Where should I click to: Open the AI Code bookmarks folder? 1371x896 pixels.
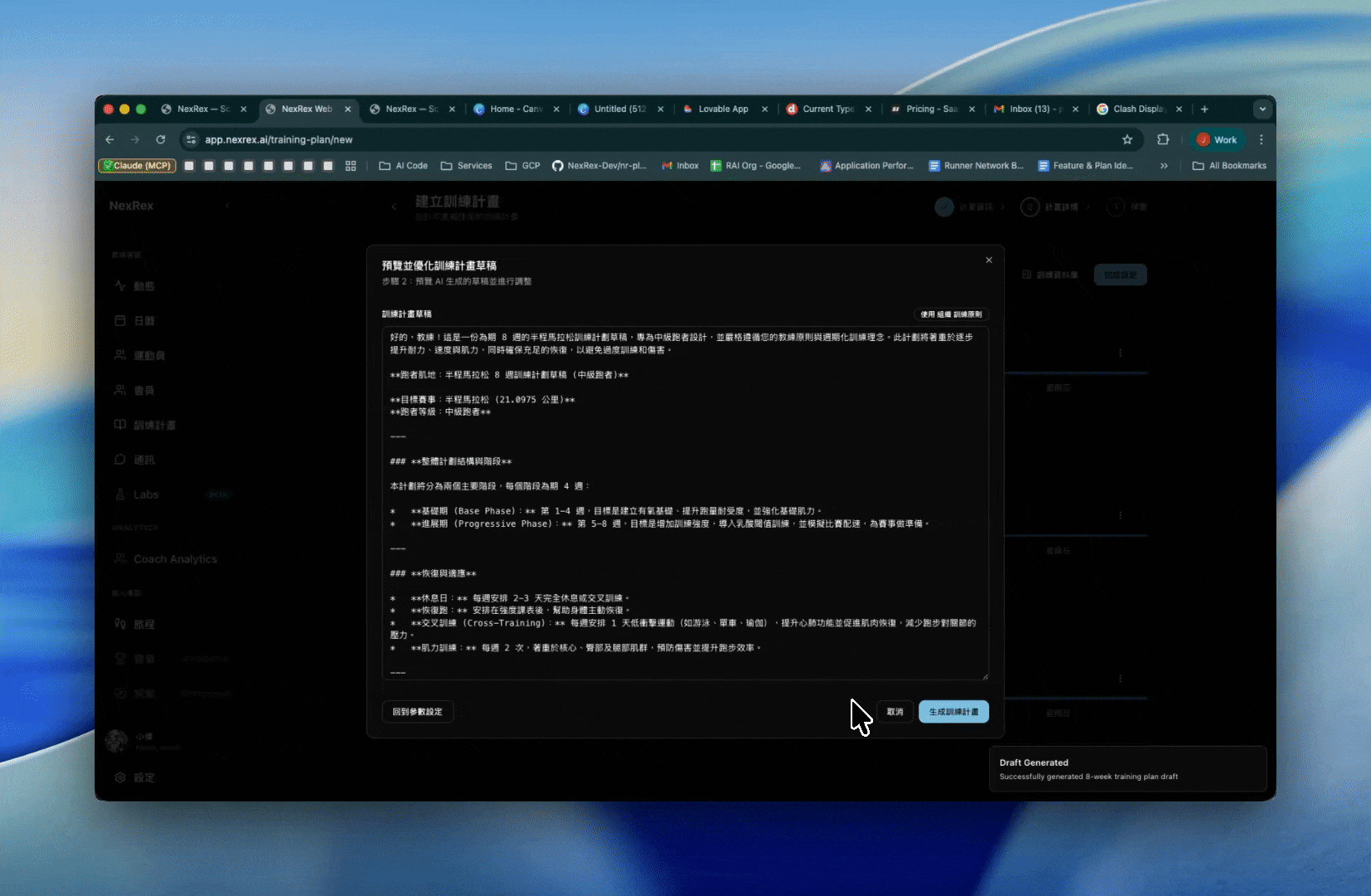[x=403, y=166]
